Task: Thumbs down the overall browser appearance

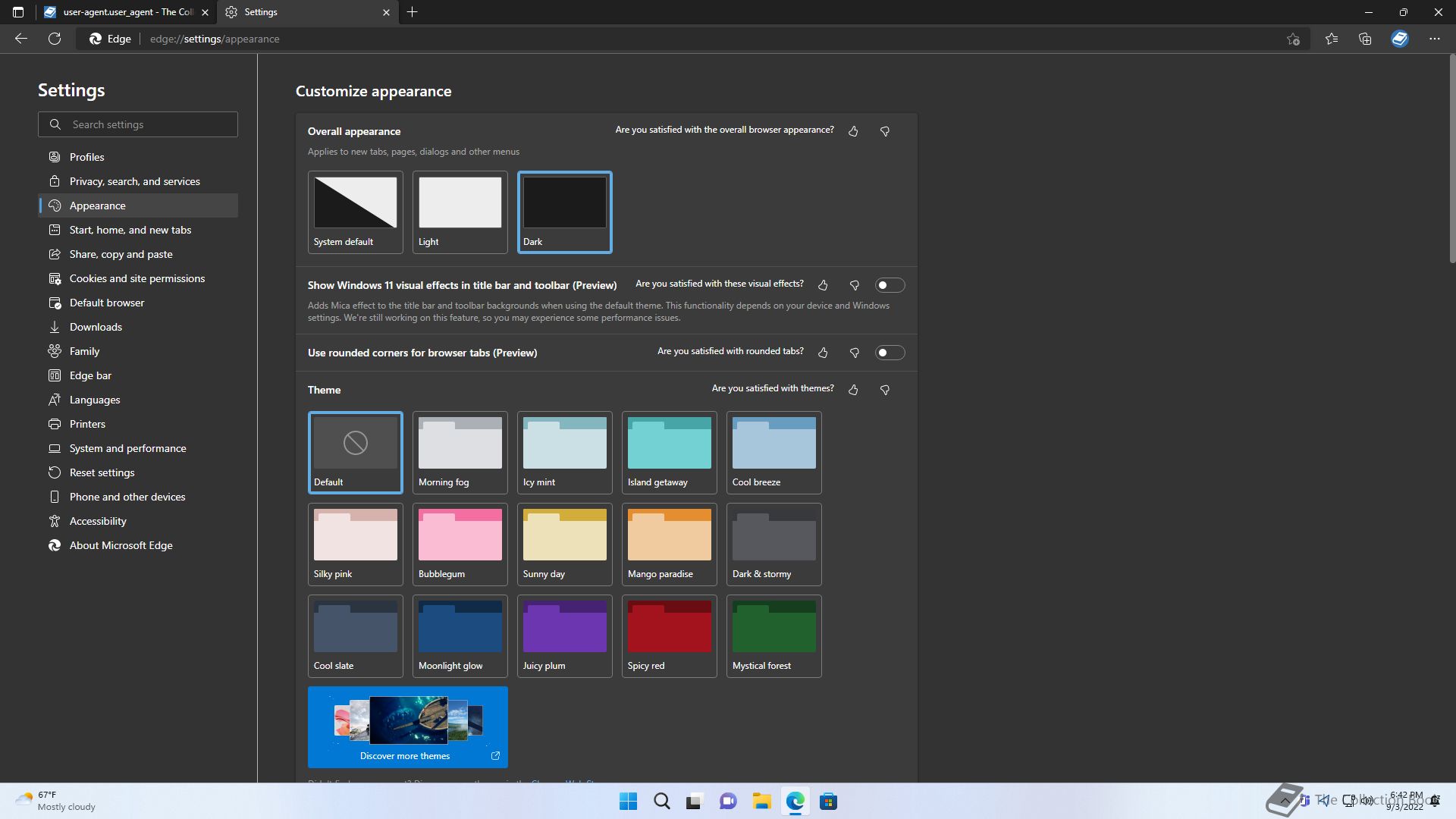Action: pyautogui.click(x=885, y=131)
